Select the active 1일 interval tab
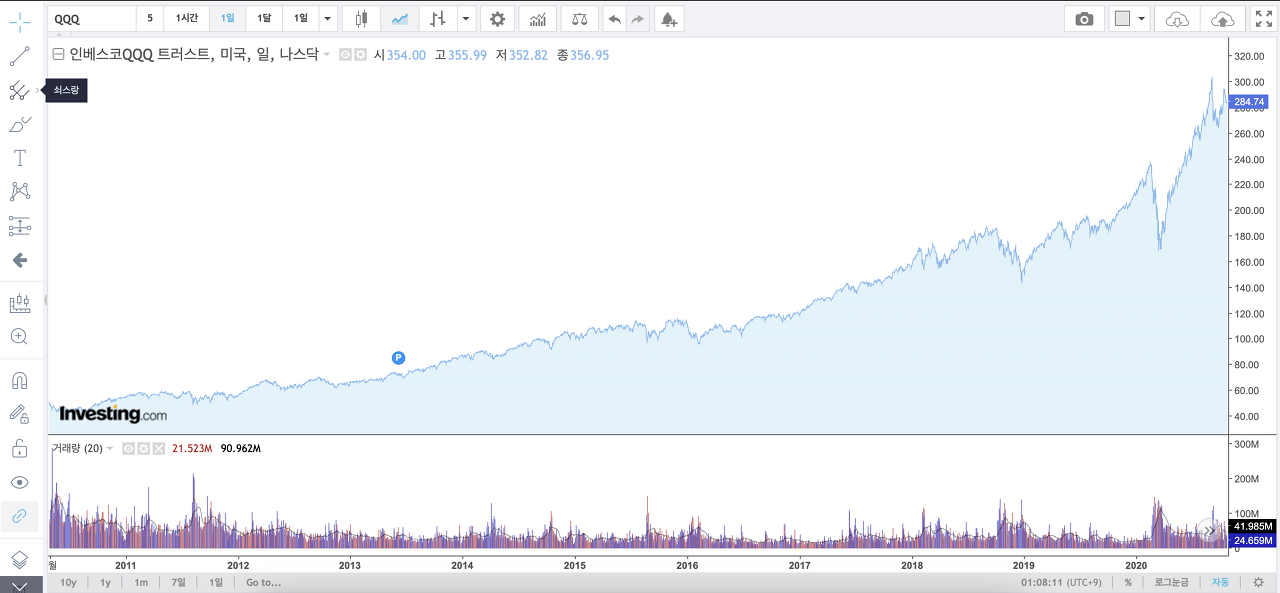Image resolution: width=1280 pixels, height=593 pixels. click(228, 18)
